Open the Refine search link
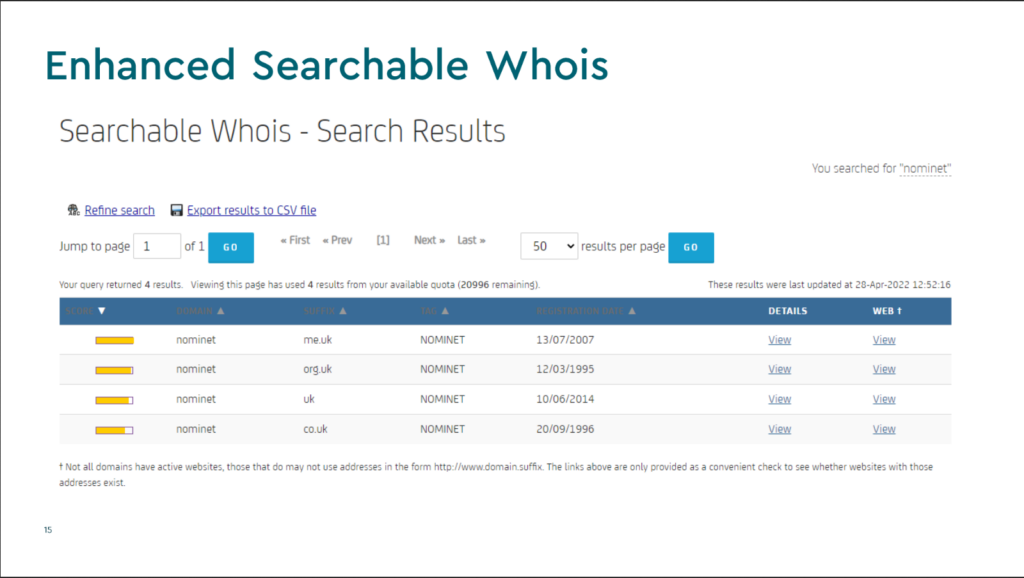The image size is (1024, 578). coord(119,210)
